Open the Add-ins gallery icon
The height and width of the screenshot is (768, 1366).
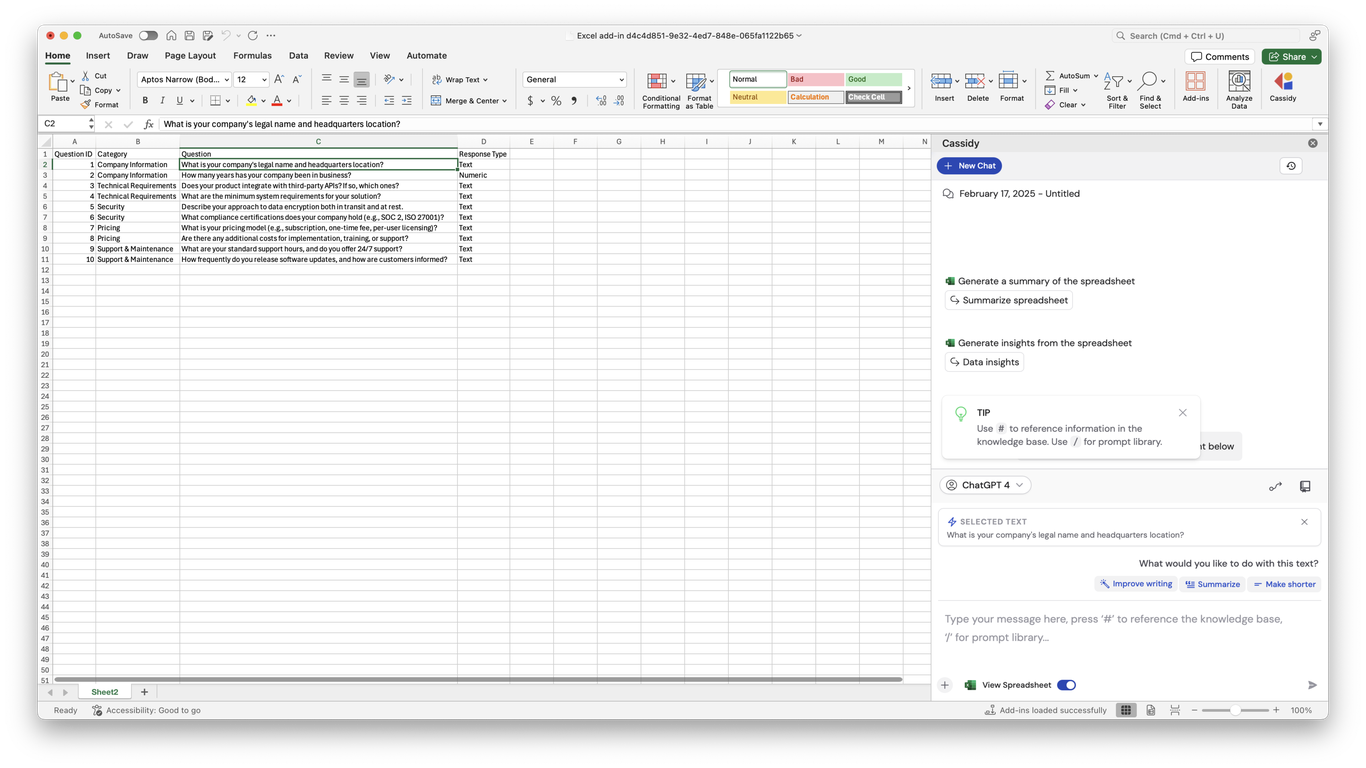pos(1195,81)
